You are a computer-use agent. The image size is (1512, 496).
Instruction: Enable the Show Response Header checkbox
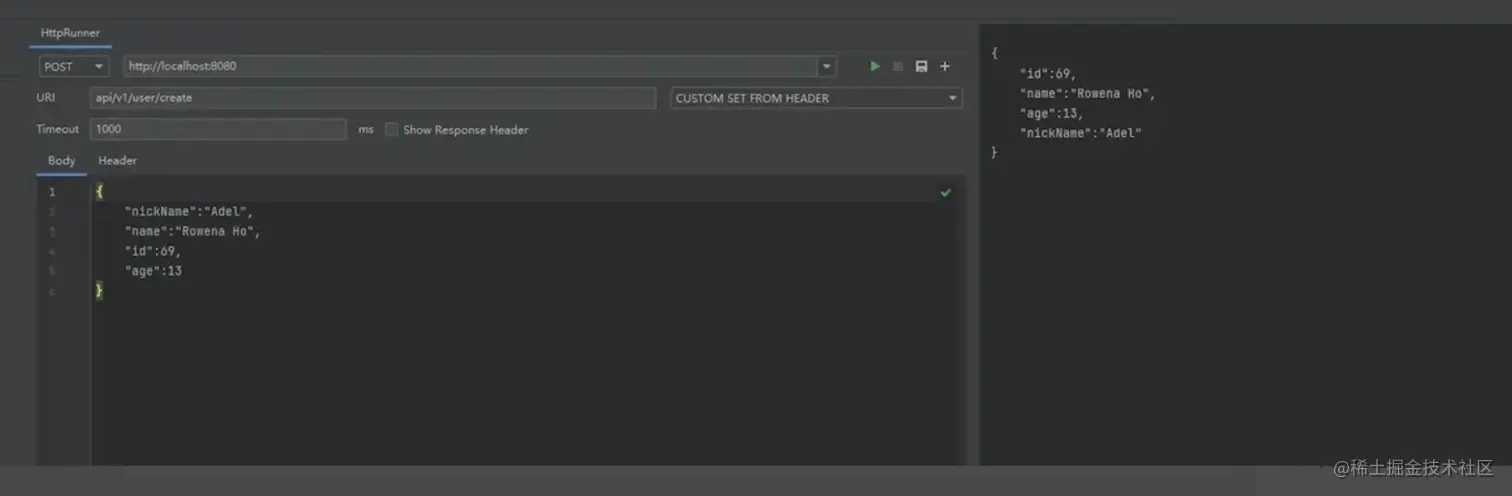[392, 130]
